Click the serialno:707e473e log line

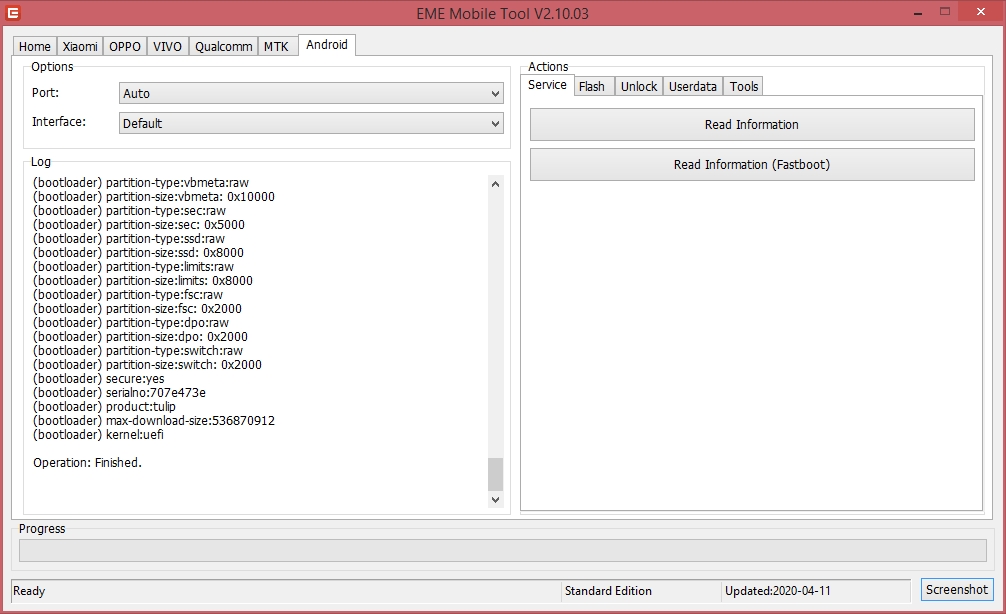pos(119,393)
